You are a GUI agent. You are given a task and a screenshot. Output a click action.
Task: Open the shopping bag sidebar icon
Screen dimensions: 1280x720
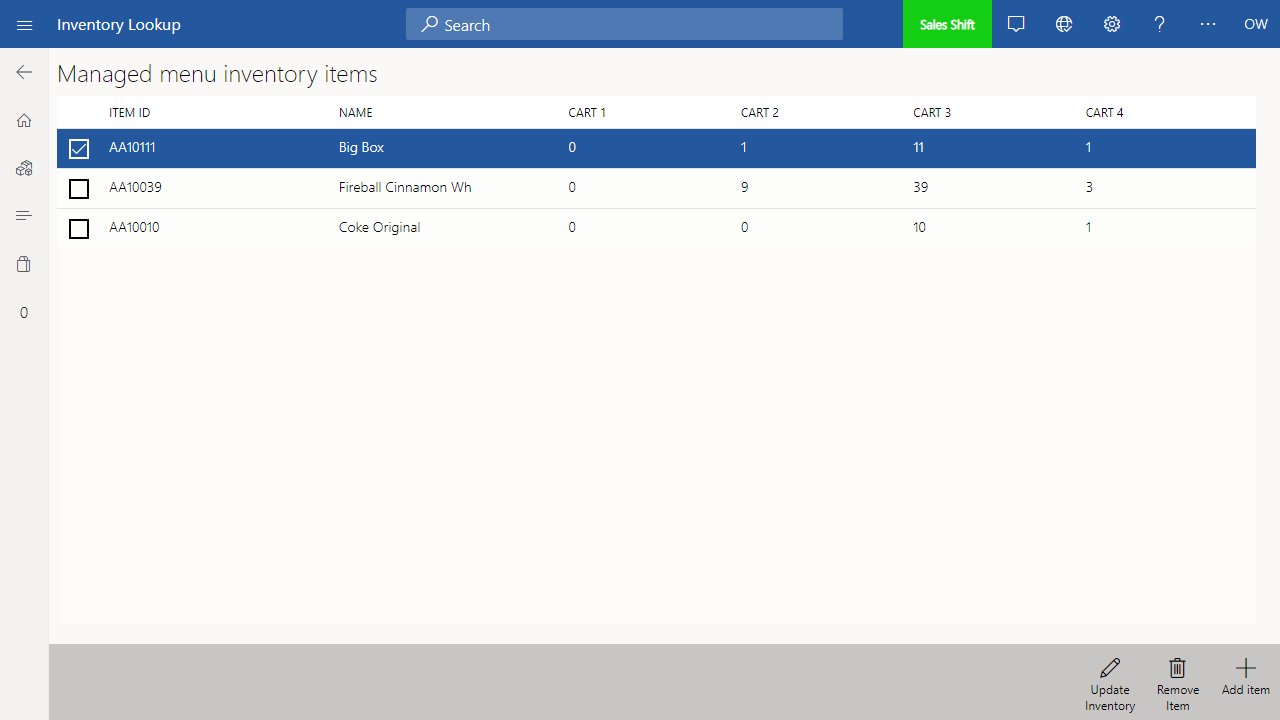coord(24,264)
